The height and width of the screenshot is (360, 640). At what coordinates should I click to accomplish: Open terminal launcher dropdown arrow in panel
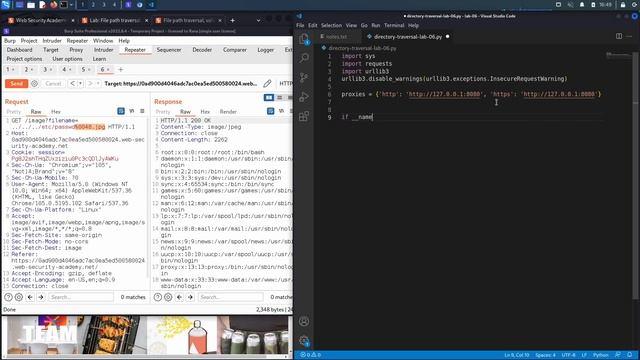[71, 5]
